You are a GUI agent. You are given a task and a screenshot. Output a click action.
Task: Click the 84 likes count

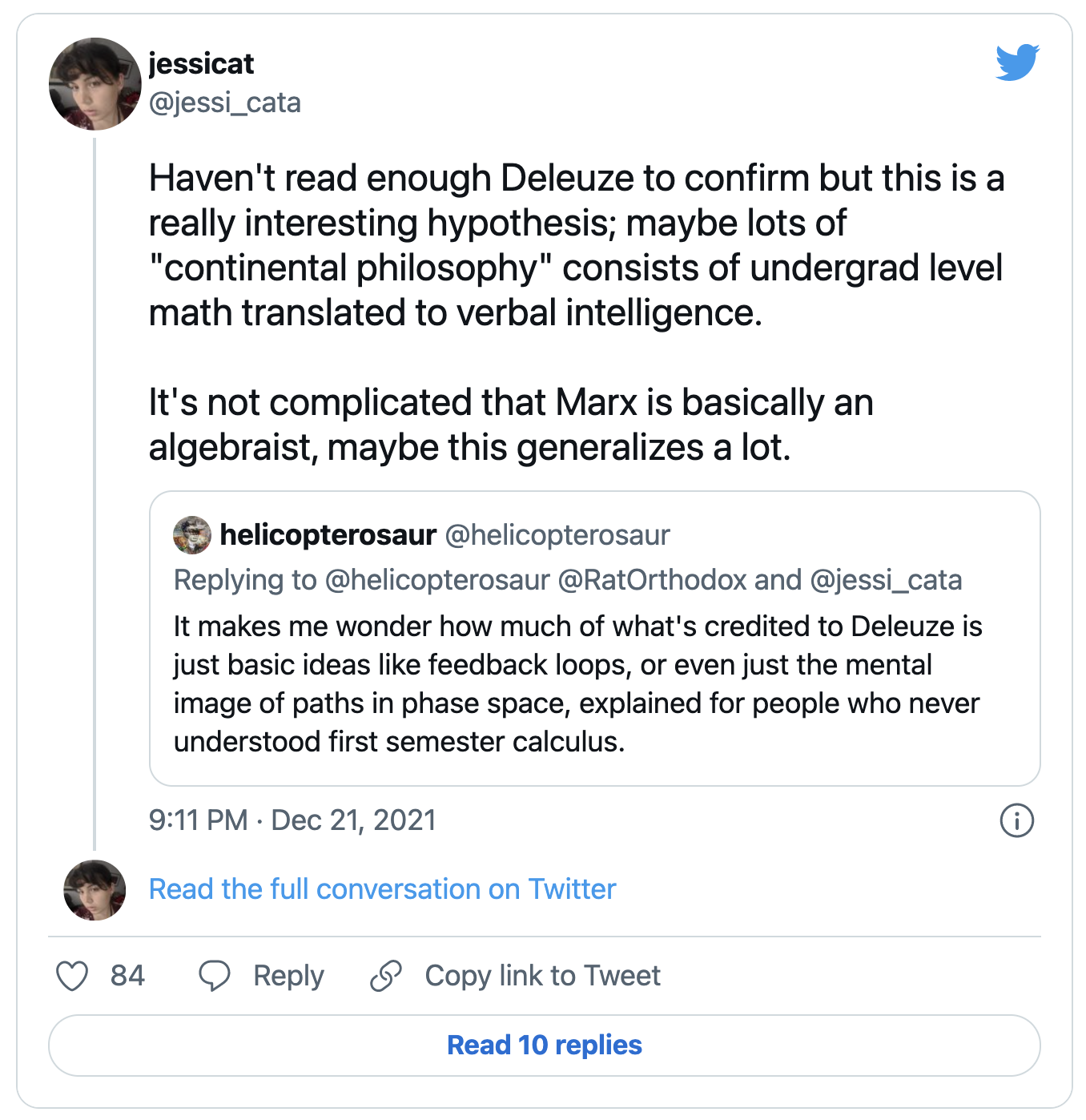tap(127, 976)
